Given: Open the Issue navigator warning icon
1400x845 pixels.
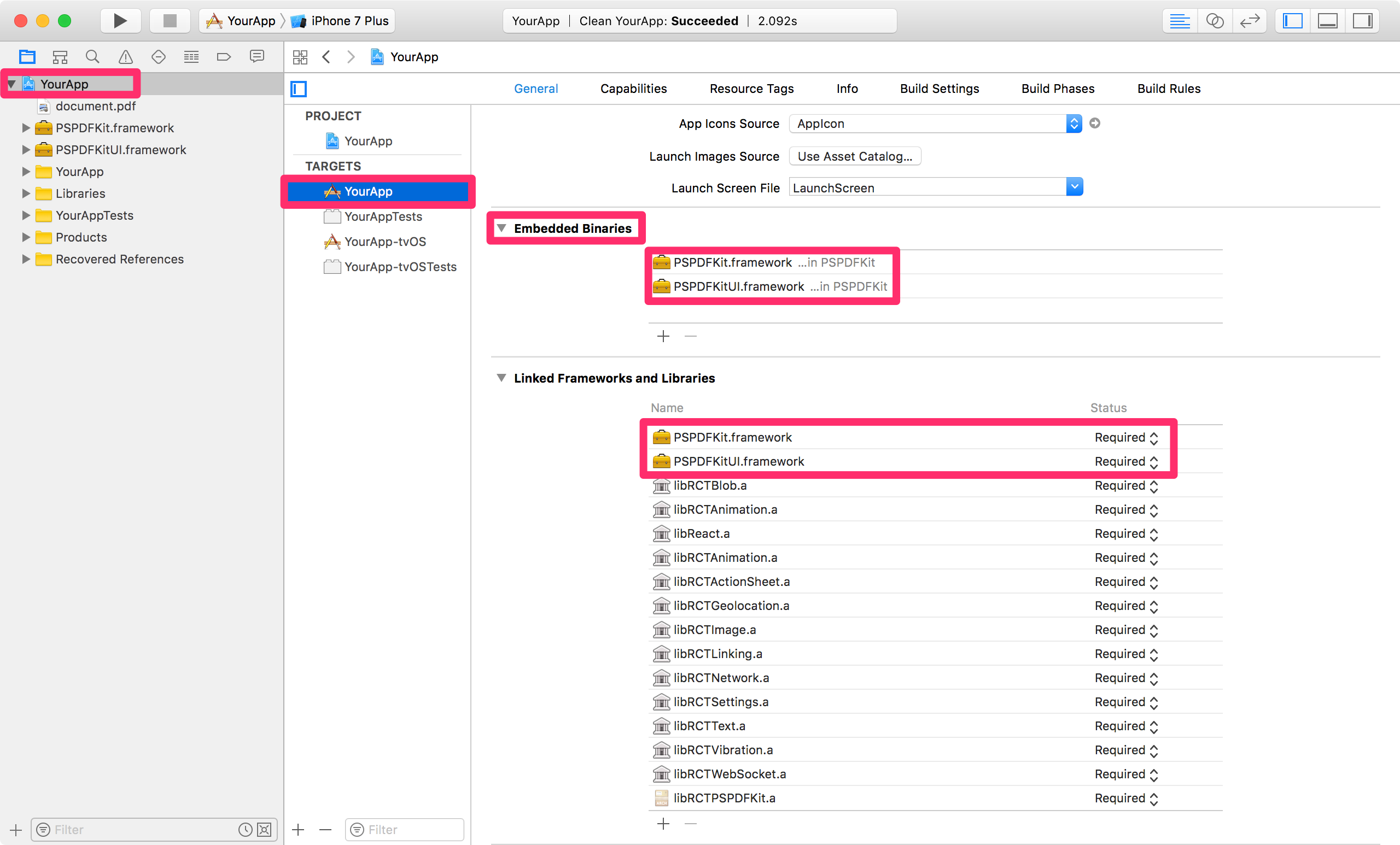Looking at the screenshot, I should 125,57.
